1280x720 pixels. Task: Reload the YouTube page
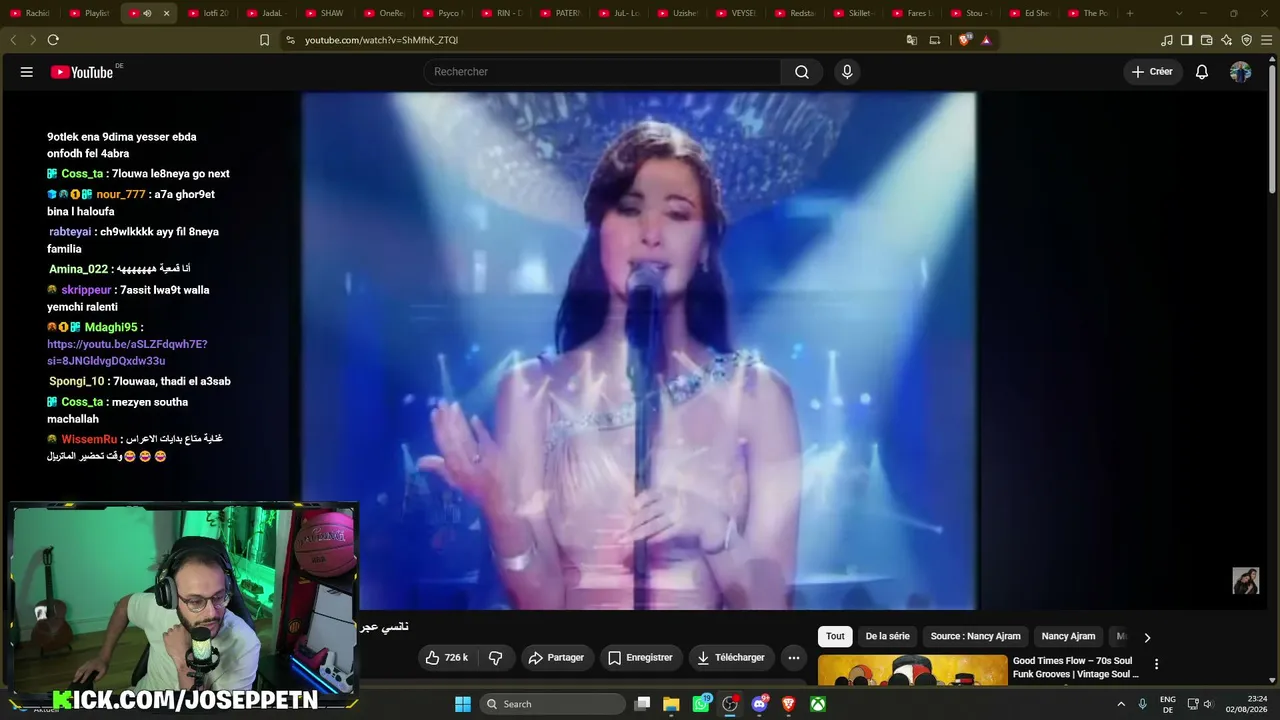click(53, 40)
